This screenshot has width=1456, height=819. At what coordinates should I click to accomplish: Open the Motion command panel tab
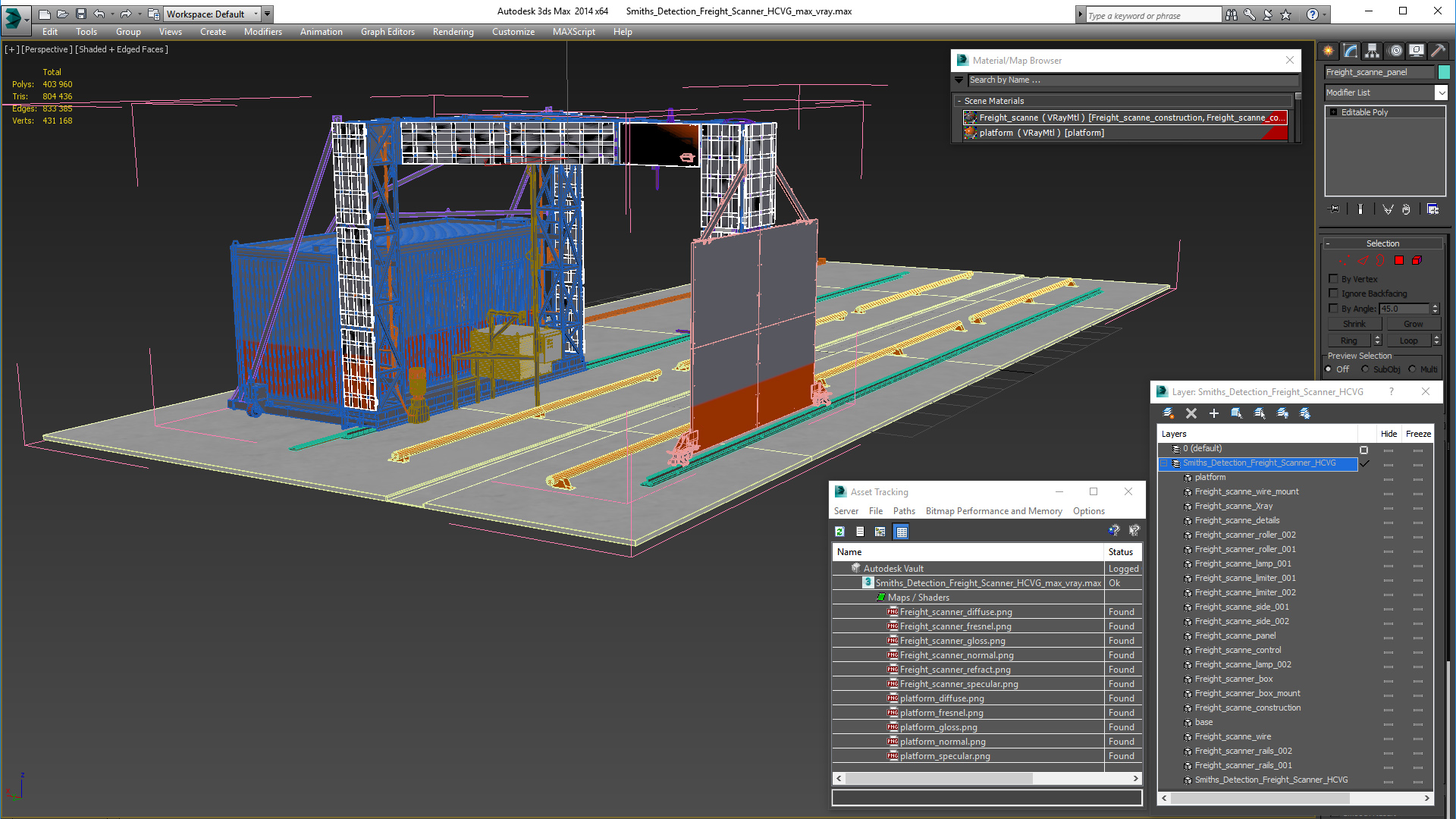pos(1395,51)
